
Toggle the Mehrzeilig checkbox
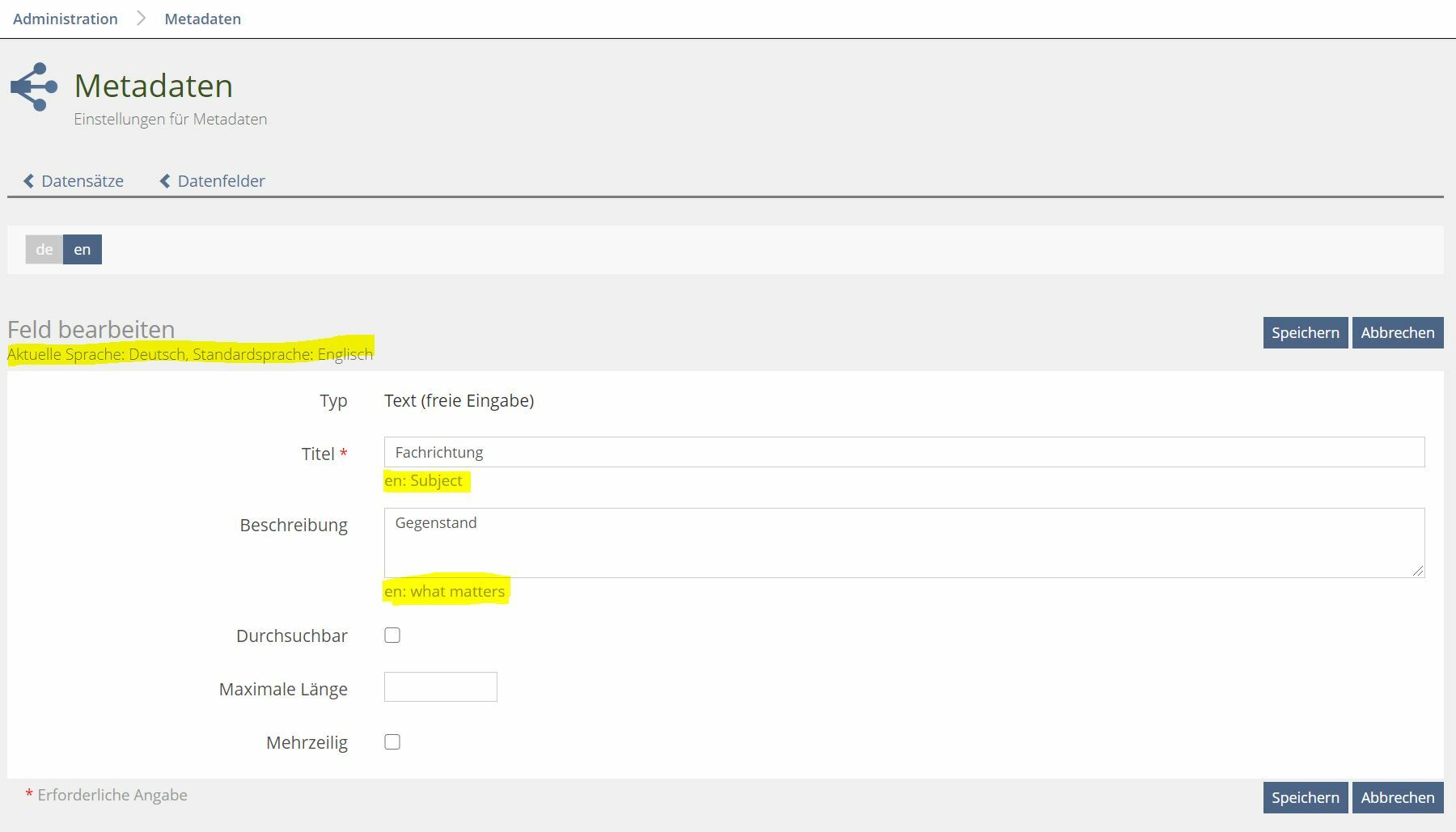392,742
